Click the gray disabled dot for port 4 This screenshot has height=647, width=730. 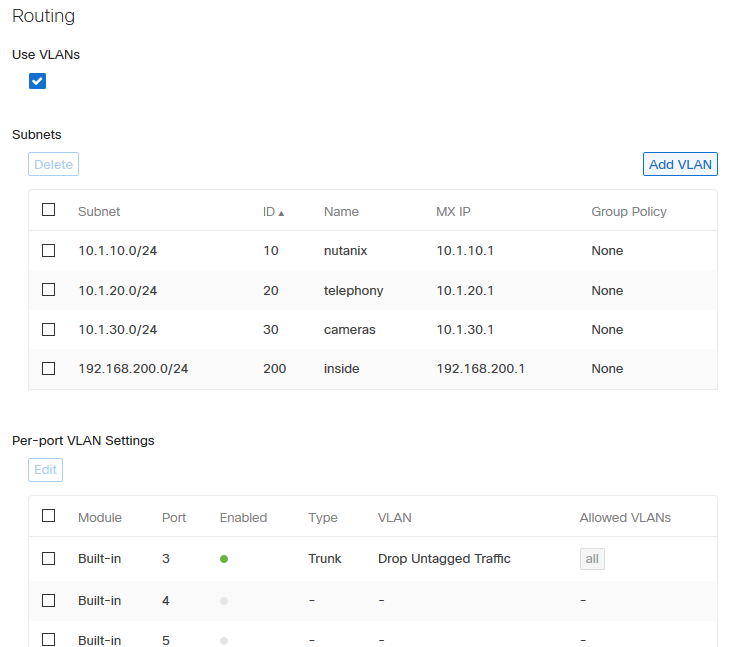coord(224,601)
